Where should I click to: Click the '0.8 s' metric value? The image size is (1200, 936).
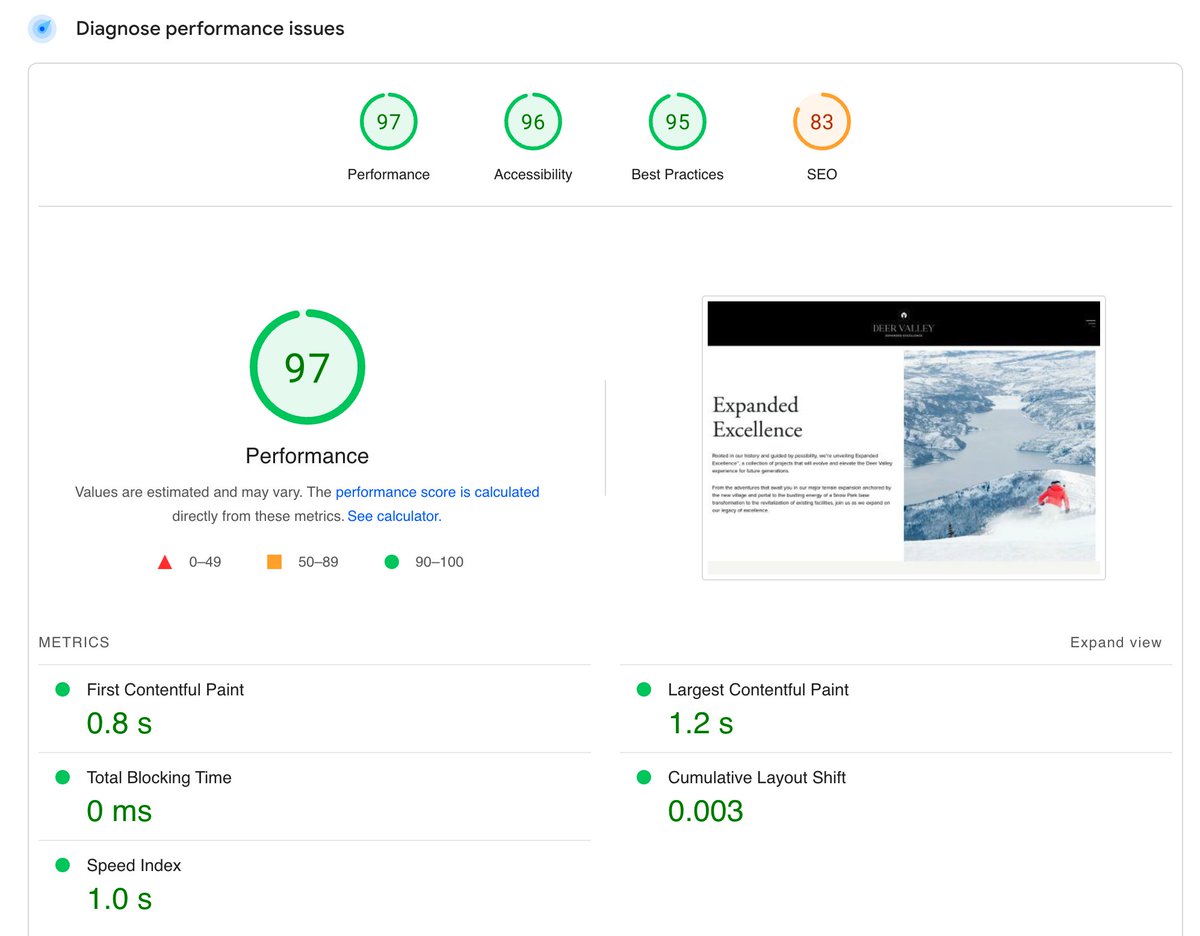[119, 723]
